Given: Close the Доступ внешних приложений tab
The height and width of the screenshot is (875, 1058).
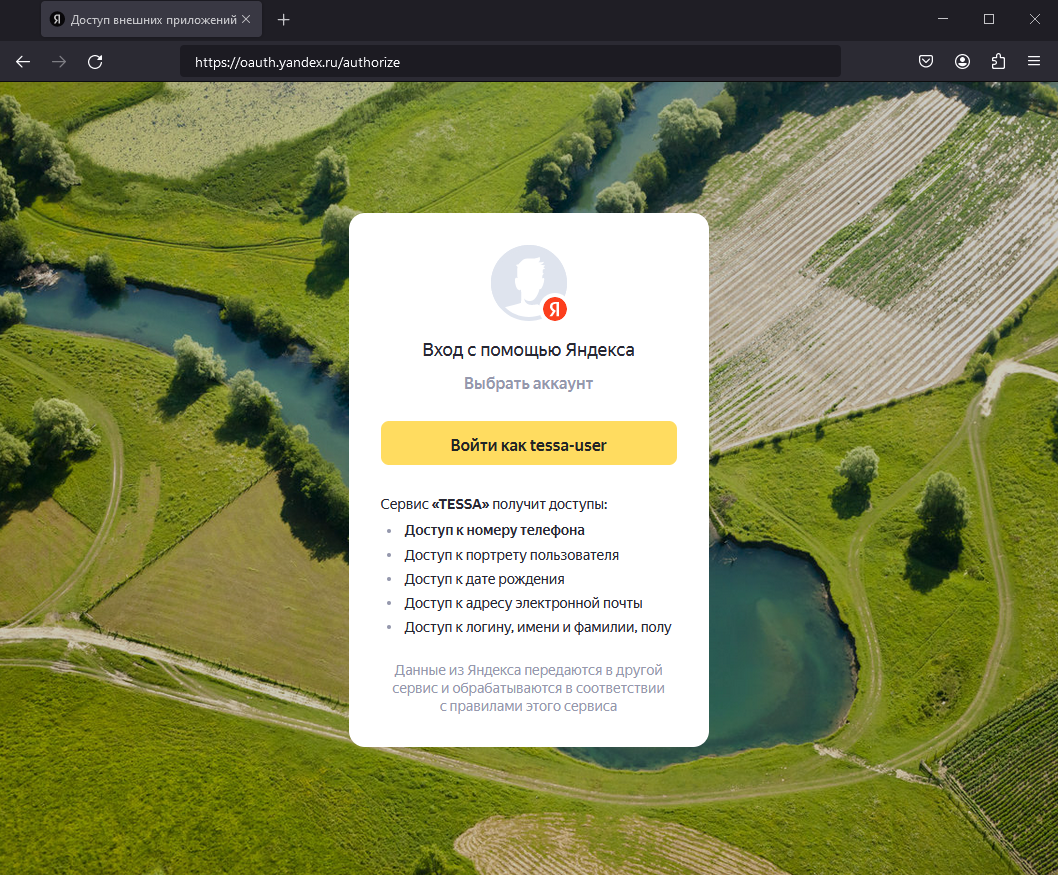Looking at the screenshot, I should [246, 20].
